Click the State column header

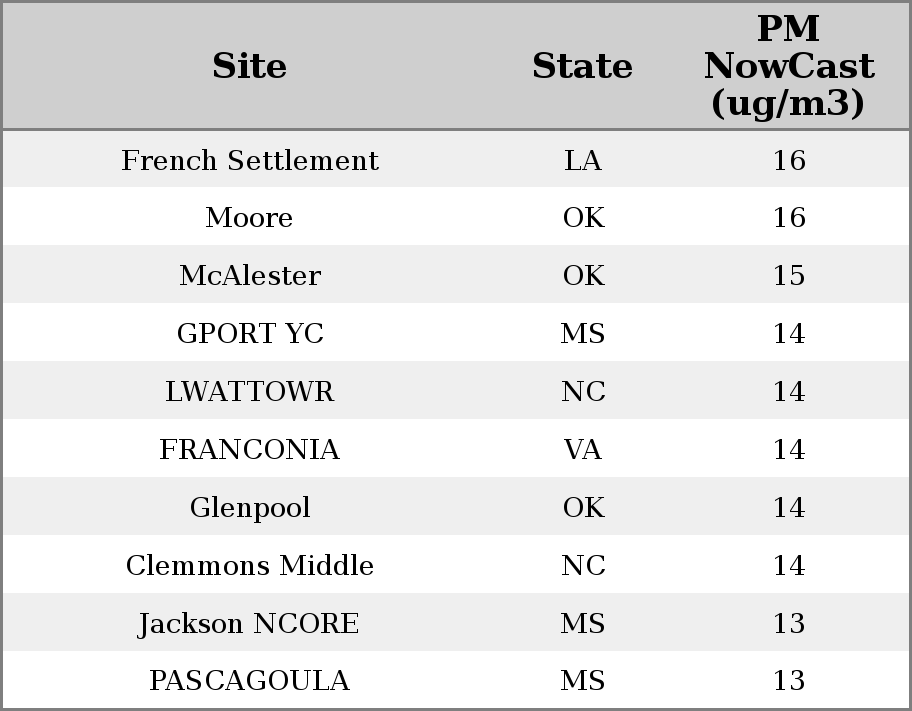pyautogui.click(x=582, y=66)
